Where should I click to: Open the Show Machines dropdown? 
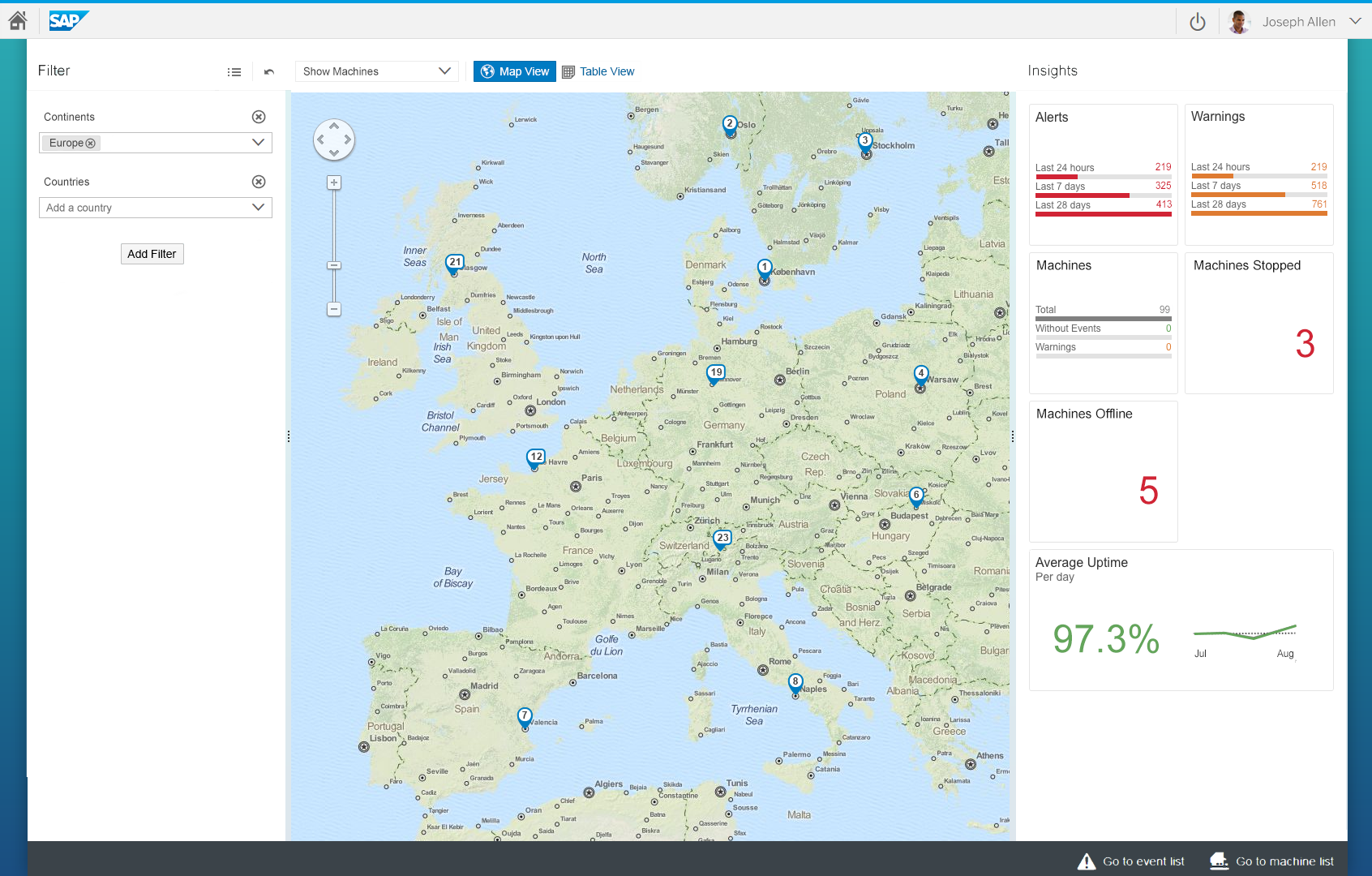[377, 71]
